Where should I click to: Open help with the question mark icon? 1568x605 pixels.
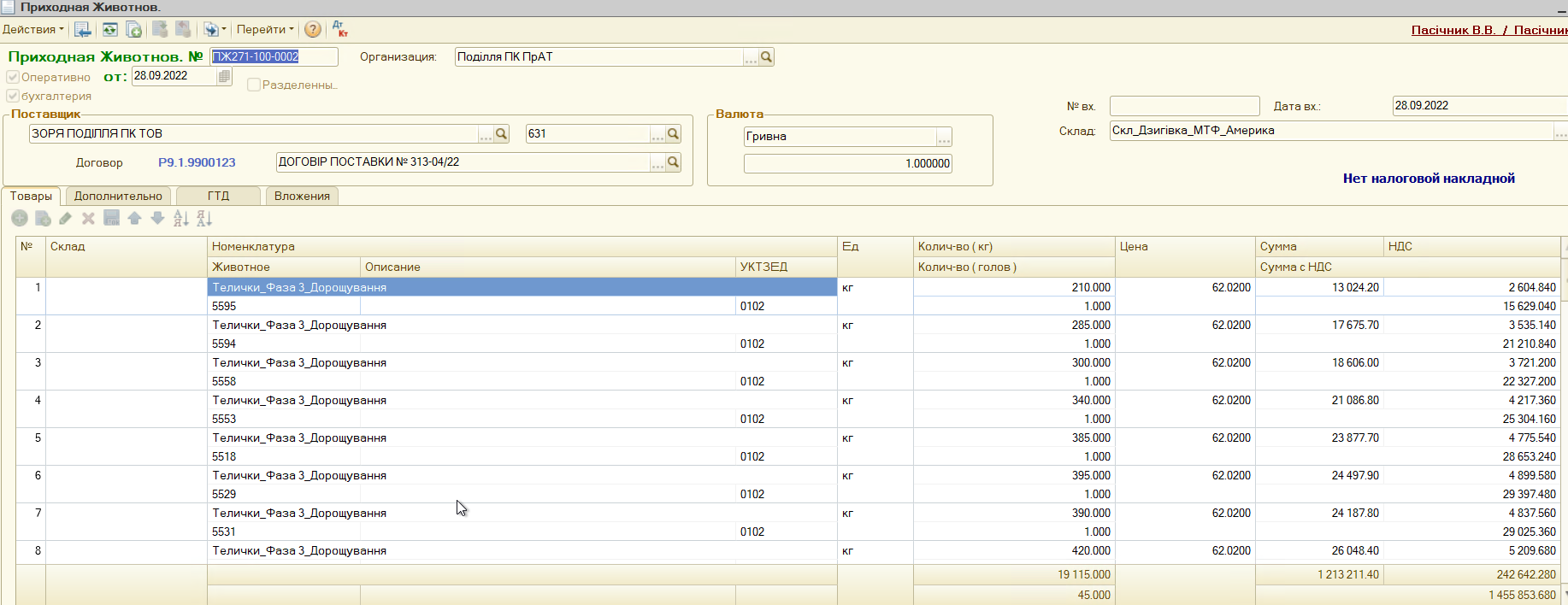point(313,30)
